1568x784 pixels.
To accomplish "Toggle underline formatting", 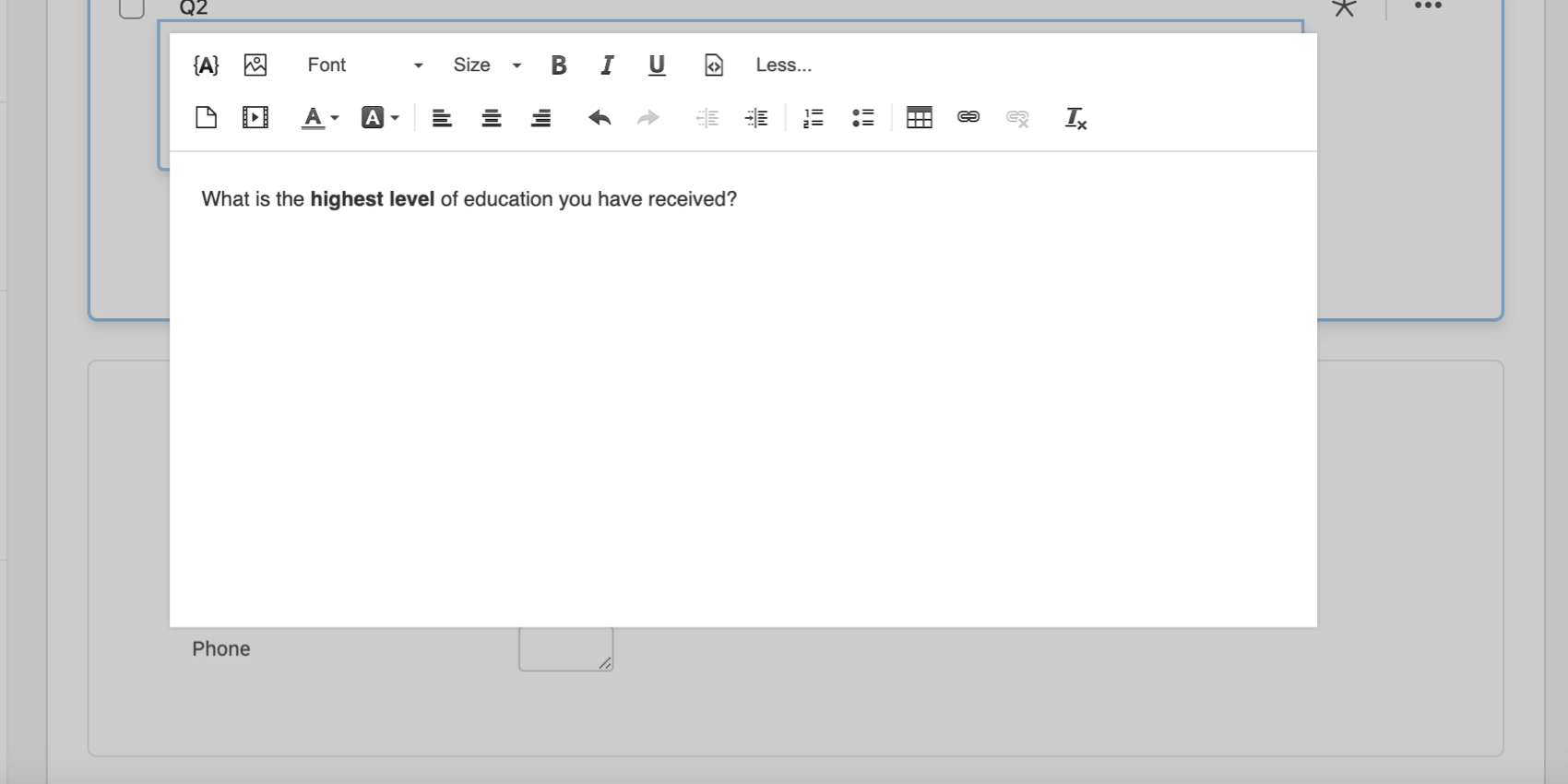I will 657,65.
